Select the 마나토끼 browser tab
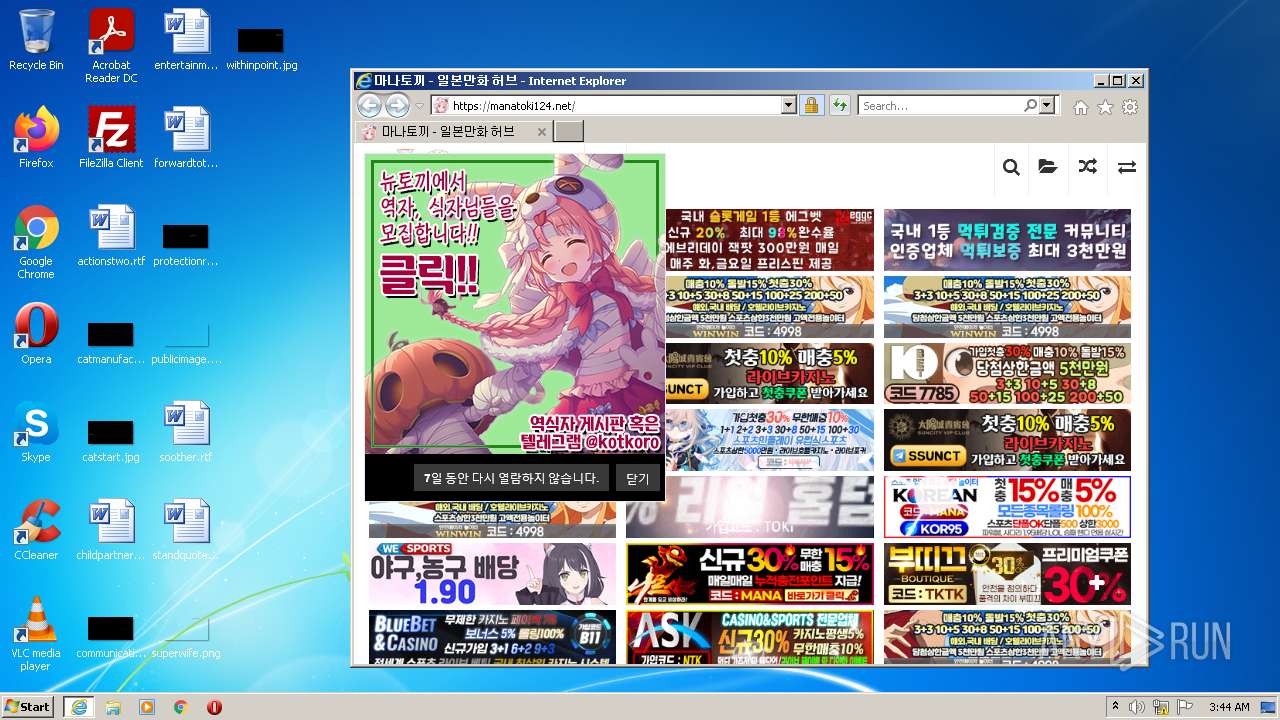The width and height of the screenshot is (1280, 720). tap(453, 132)
